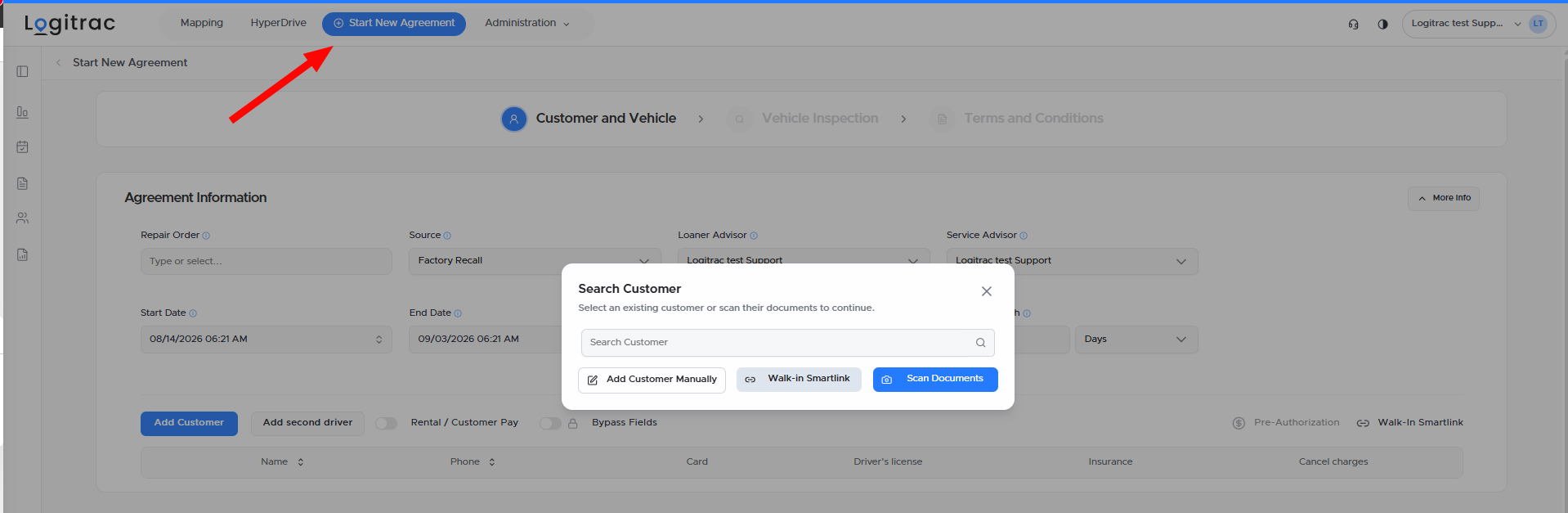1568x513 pixels.
Task: Click the Insurance column header
Action: 1110,462
